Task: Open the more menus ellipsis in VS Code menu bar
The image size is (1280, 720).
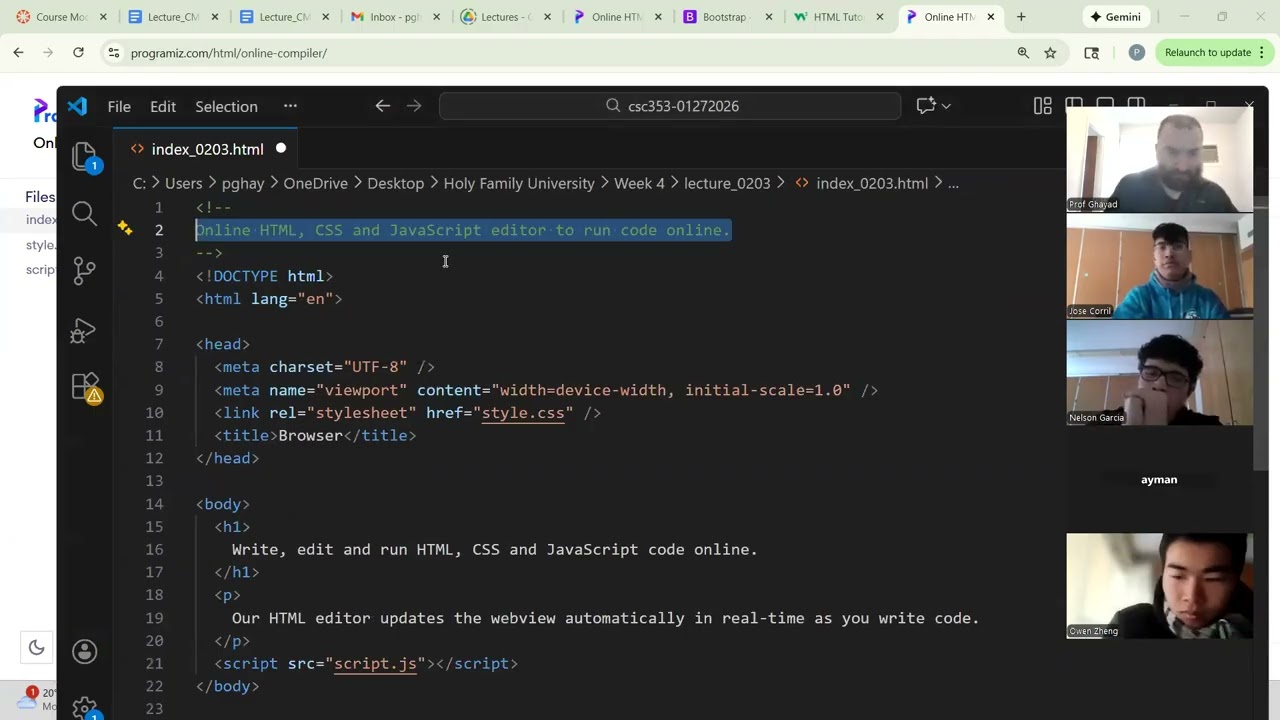Action: (x=290, y=106)
